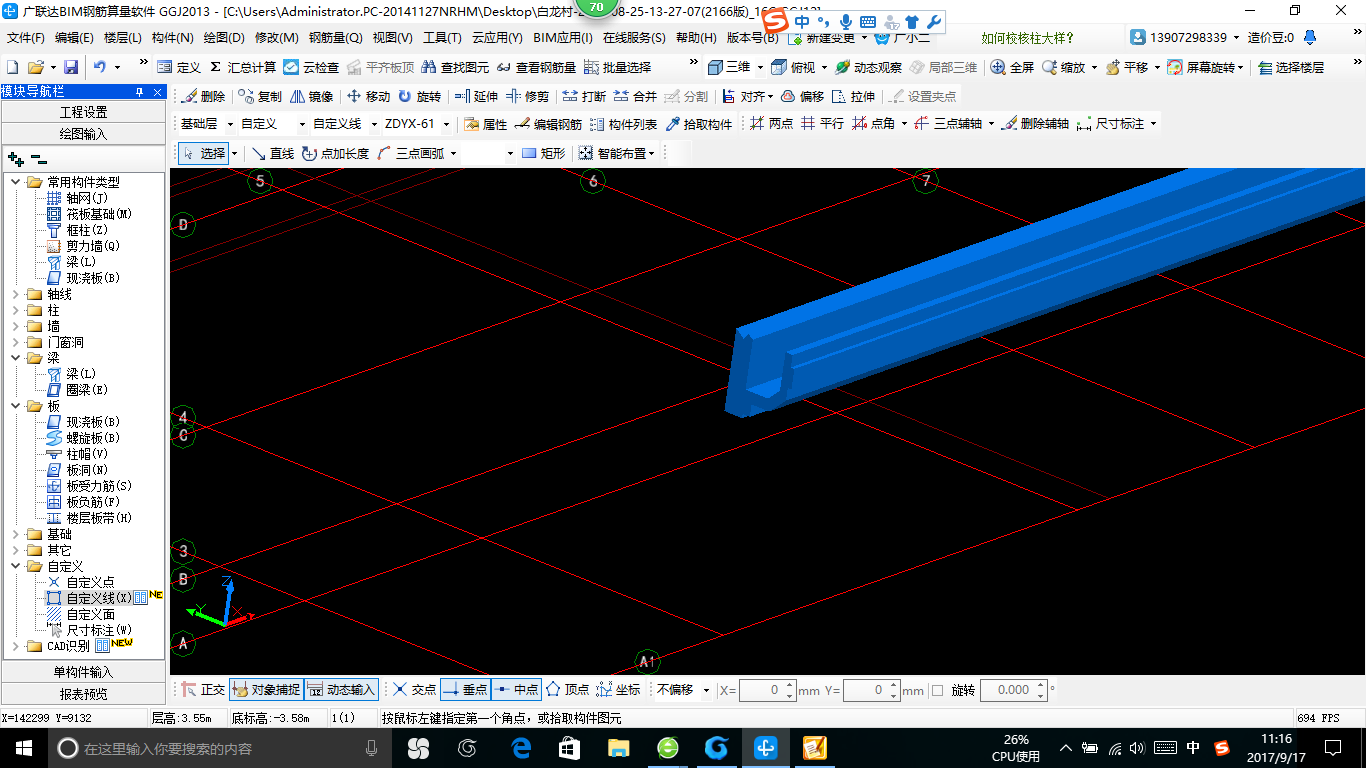Click the Undo arrow icon

pos(100,67)
